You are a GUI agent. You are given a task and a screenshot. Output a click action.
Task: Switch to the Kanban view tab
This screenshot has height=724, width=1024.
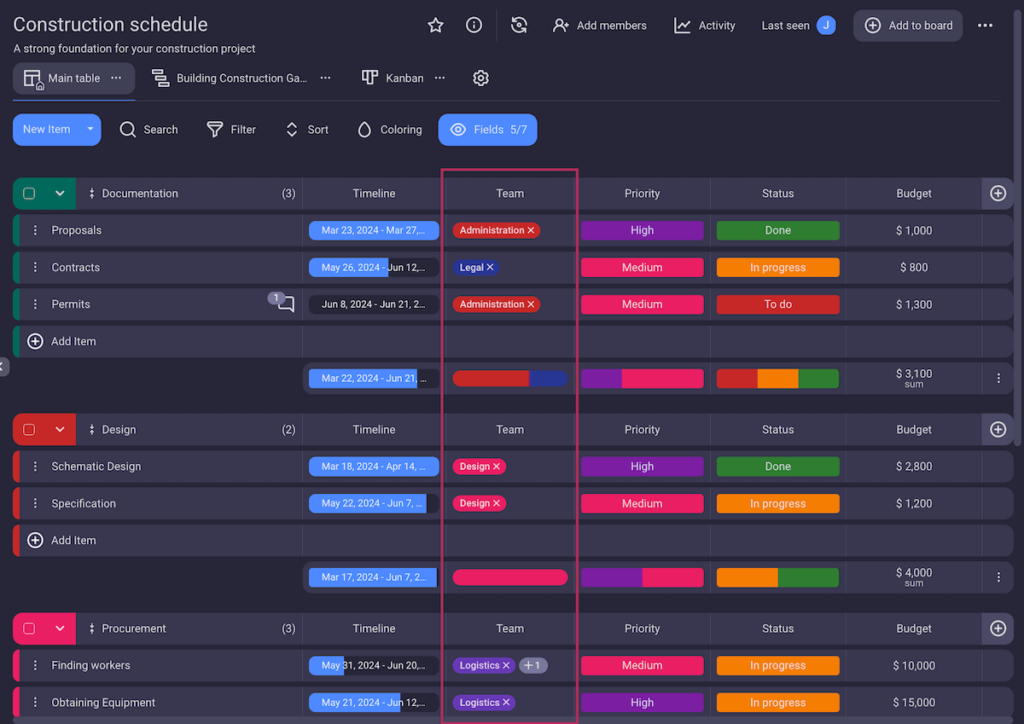(x=404, y=77)
